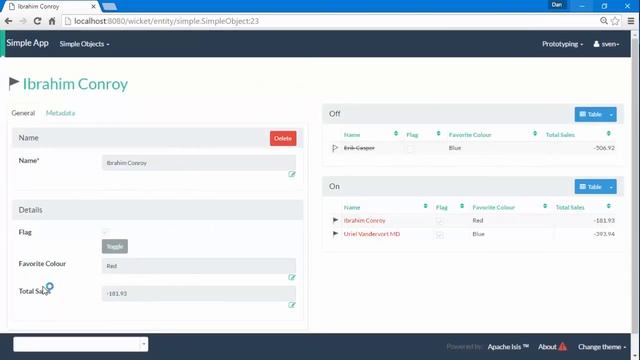Click the flag icon beside the Ibrahim Conroy title

[x=14, y=83]
